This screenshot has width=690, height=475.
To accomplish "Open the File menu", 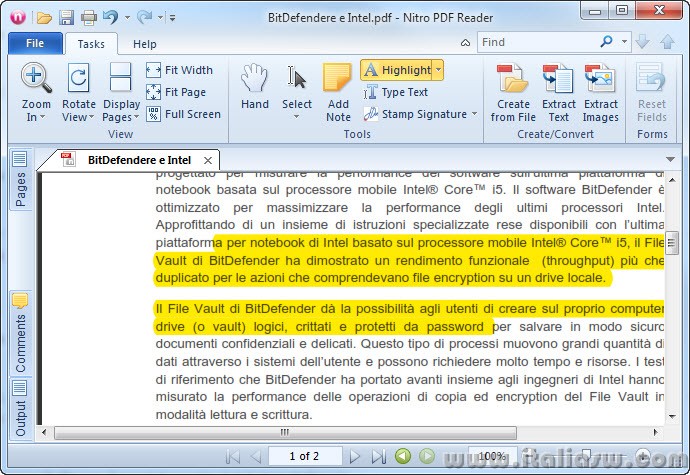I will 35,43.
